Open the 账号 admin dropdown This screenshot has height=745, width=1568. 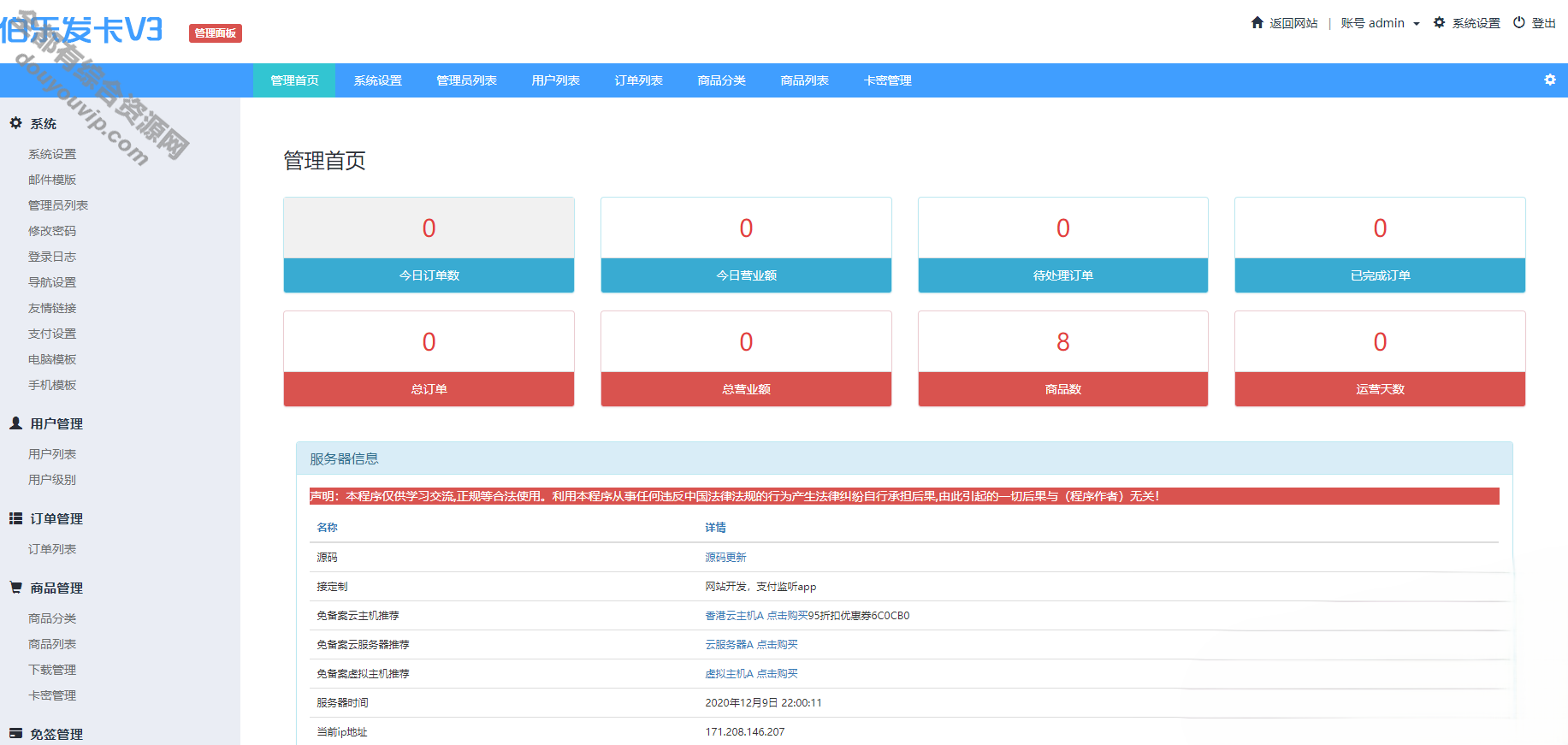[x=1380, y=23]
